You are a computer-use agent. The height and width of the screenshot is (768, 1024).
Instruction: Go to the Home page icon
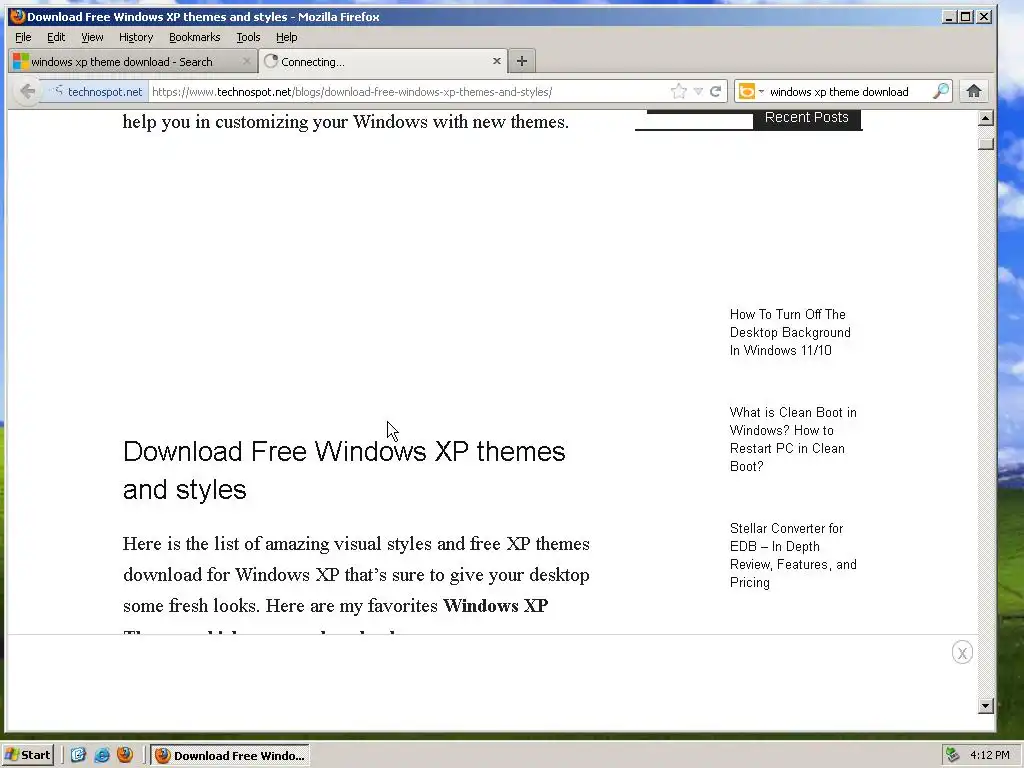974,91
